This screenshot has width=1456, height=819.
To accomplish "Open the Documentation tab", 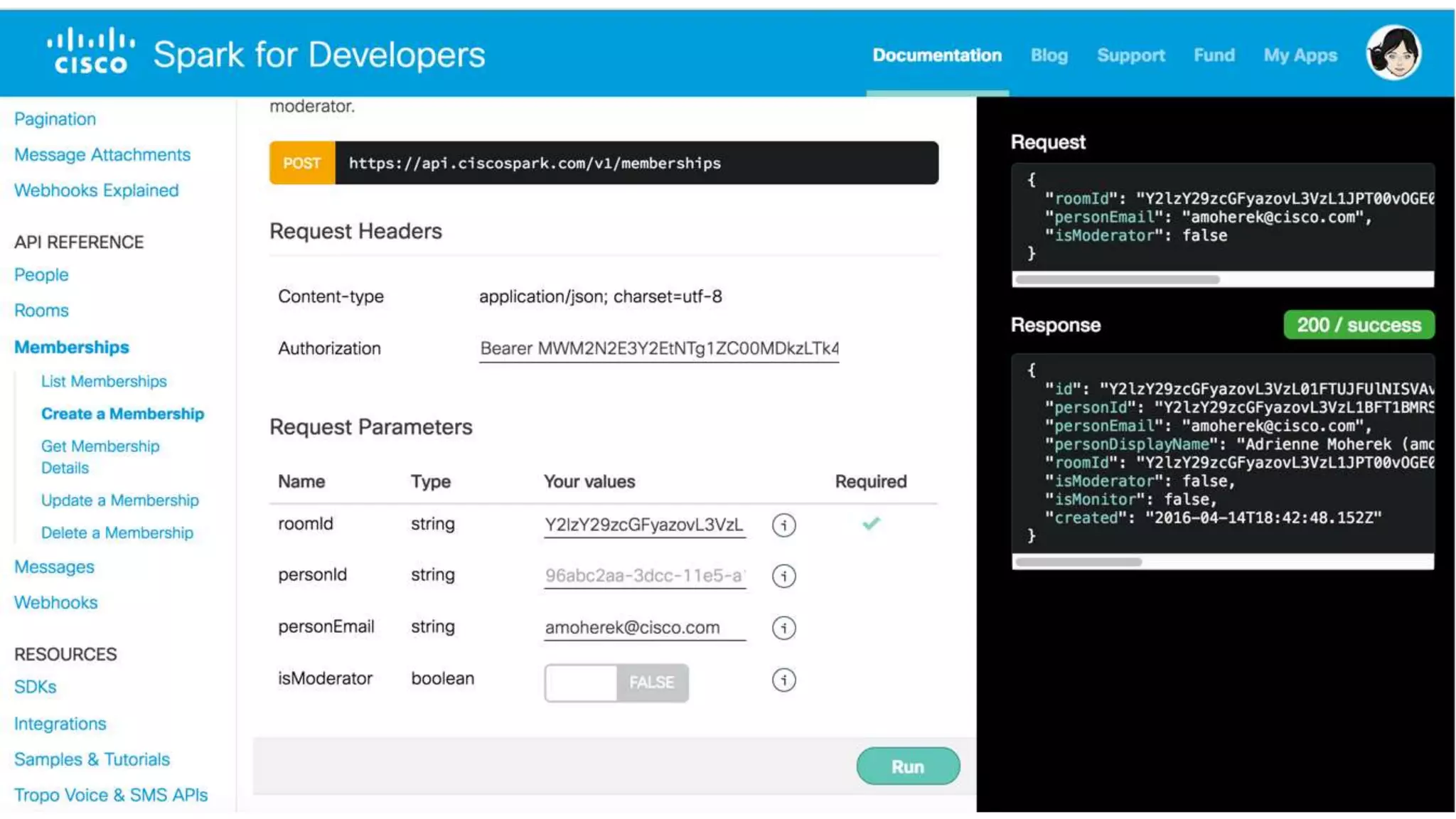I will point(936,55).
